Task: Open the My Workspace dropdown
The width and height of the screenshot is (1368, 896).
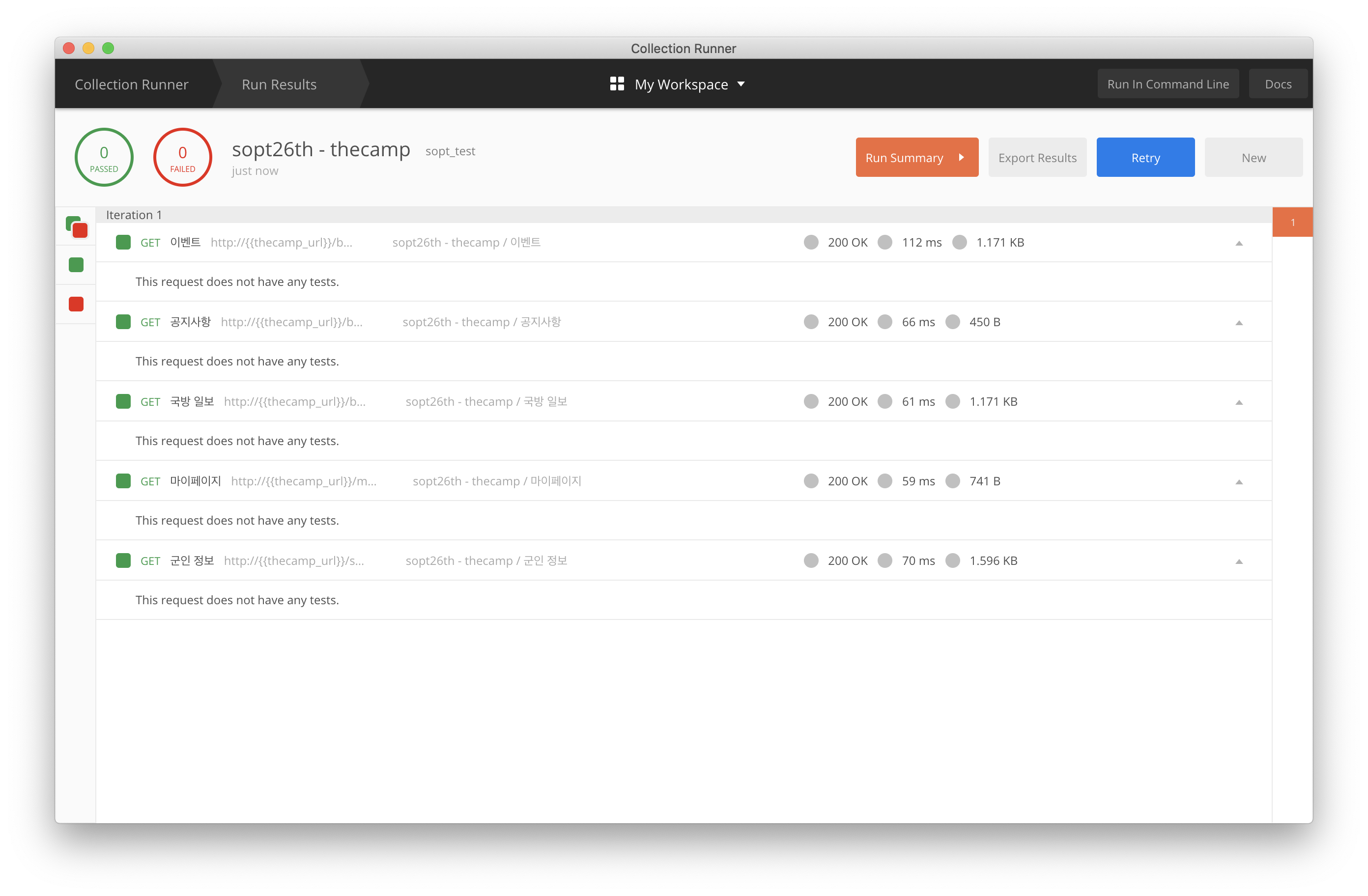Action: [x=741, y=84]
